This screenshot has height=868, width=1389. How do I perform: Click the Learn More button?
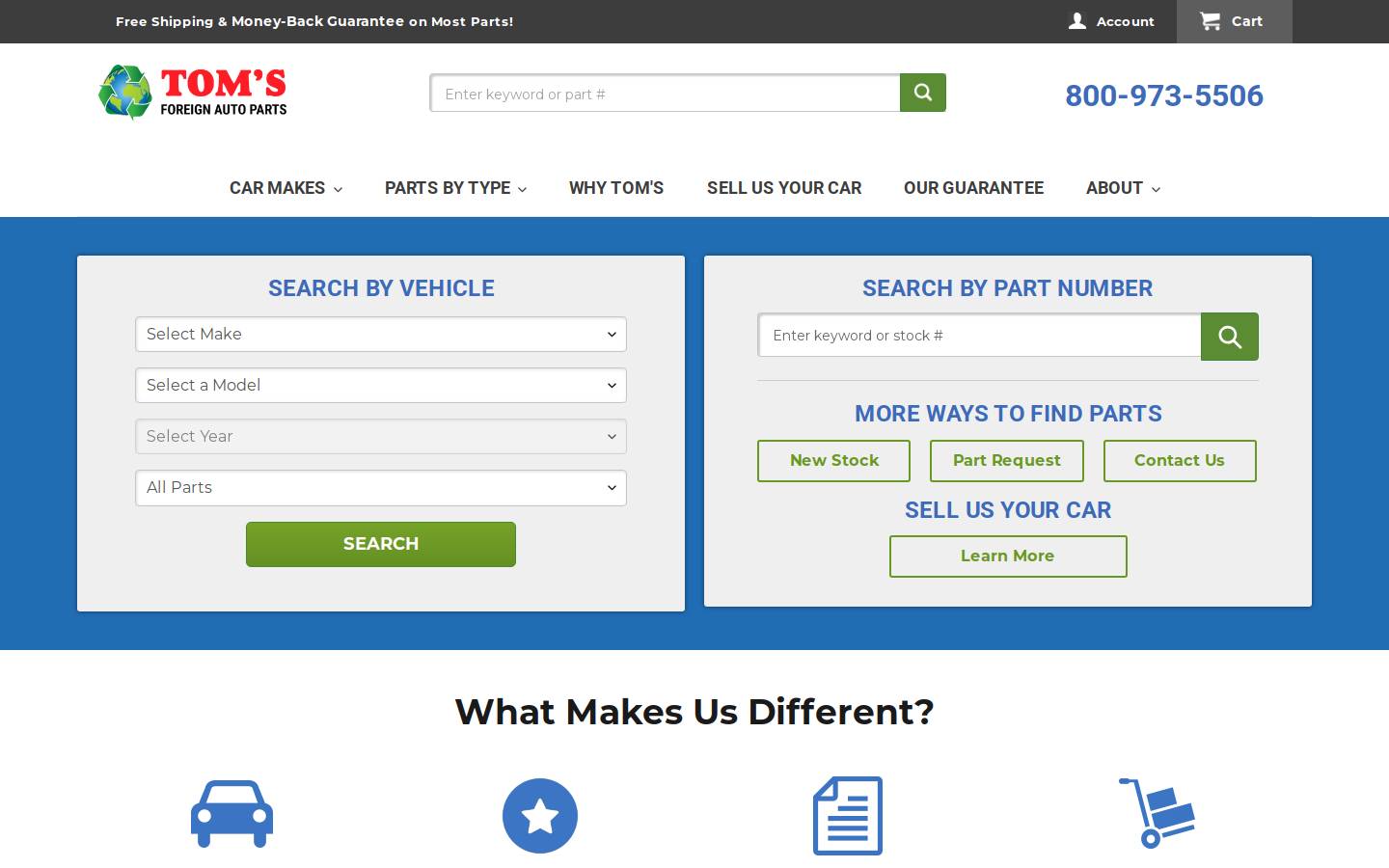[1008, 556]
